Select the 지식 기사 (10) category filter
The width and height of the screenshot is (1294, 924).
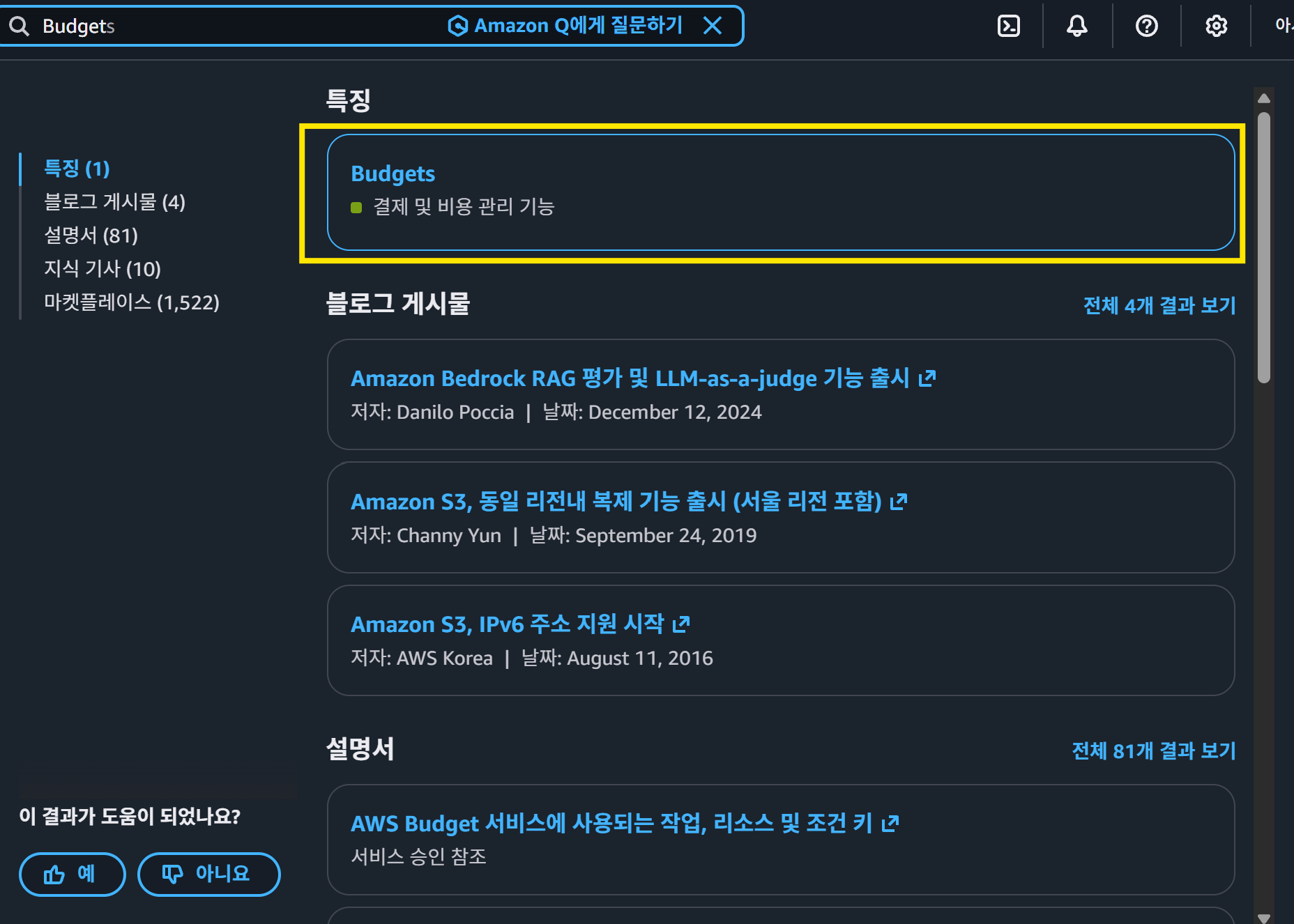coord(102,269)
